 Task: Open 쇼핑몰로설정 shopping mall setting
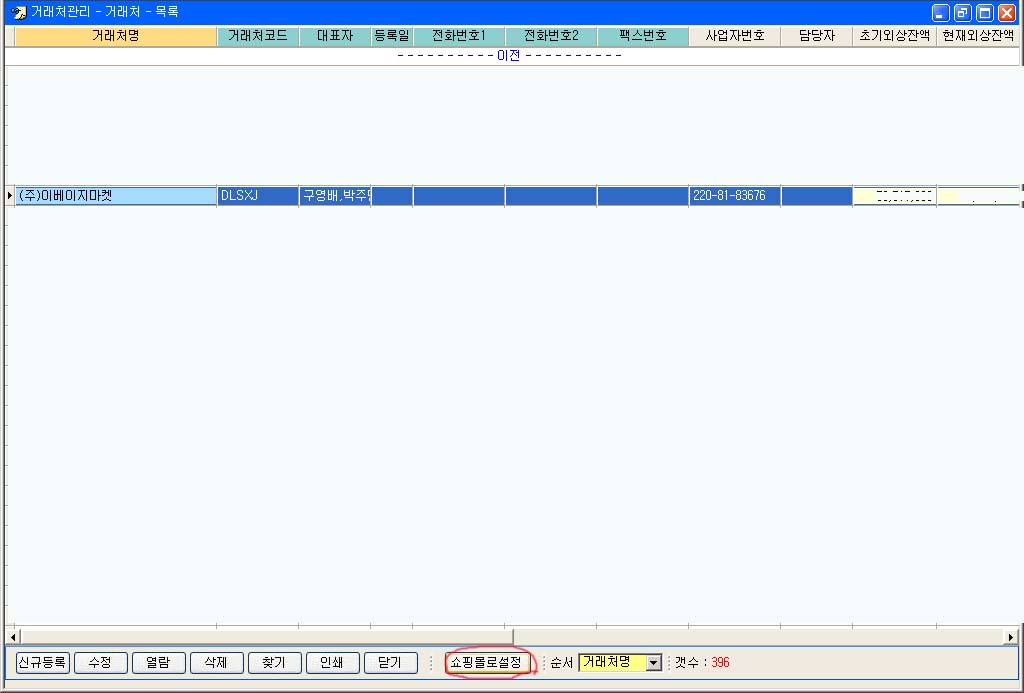[486, 663]
